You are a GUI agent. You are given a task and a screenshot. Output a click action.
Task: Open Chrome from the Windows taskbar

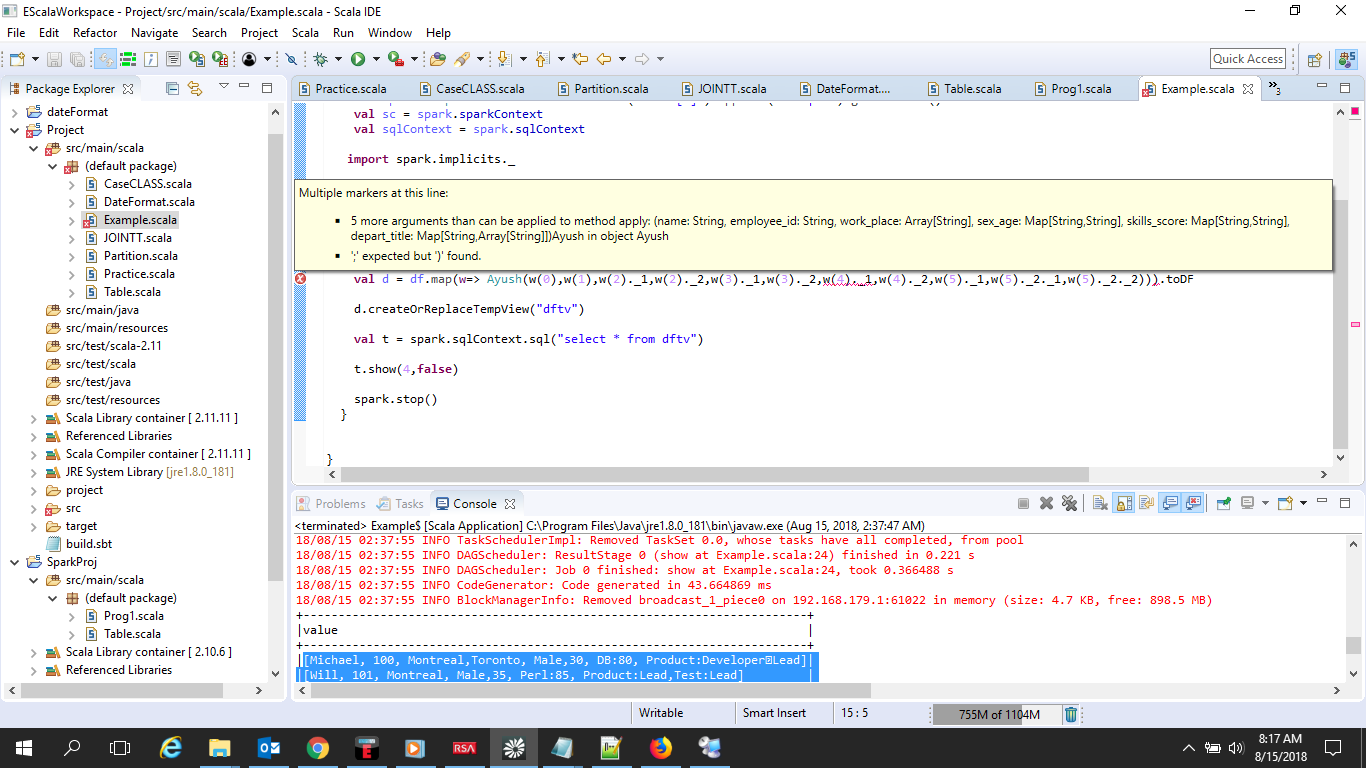click(x=318, y=747)
